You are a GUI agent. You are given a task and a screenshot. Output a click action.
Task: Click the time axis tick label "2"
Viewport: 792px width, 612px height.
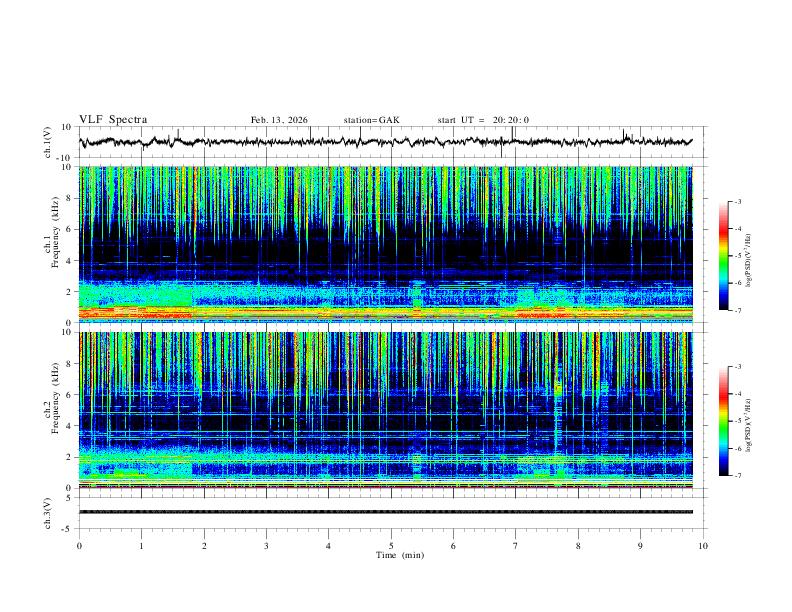204,546
